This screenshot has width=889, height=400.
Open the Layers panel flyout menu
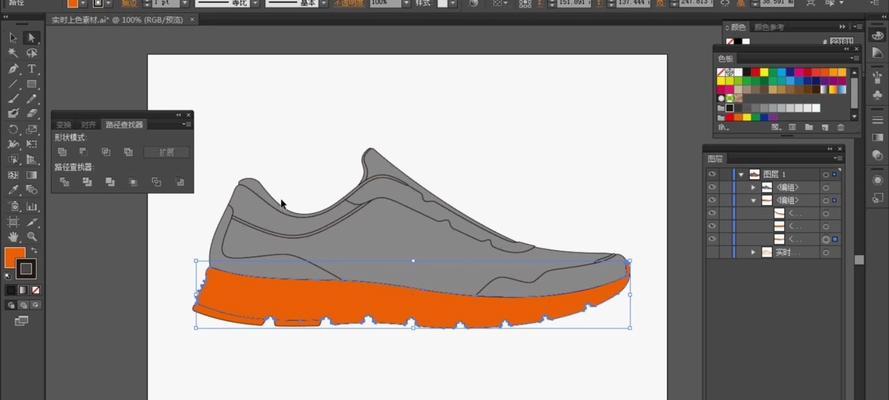837,159
